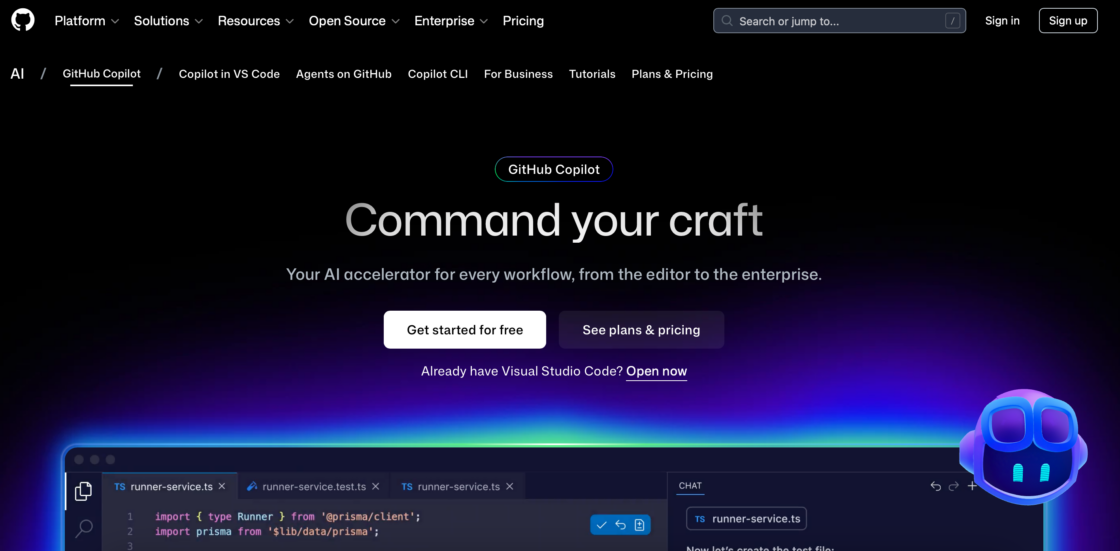Expand the Resources dropdown

pyautogui.click(x=256, y=21)
